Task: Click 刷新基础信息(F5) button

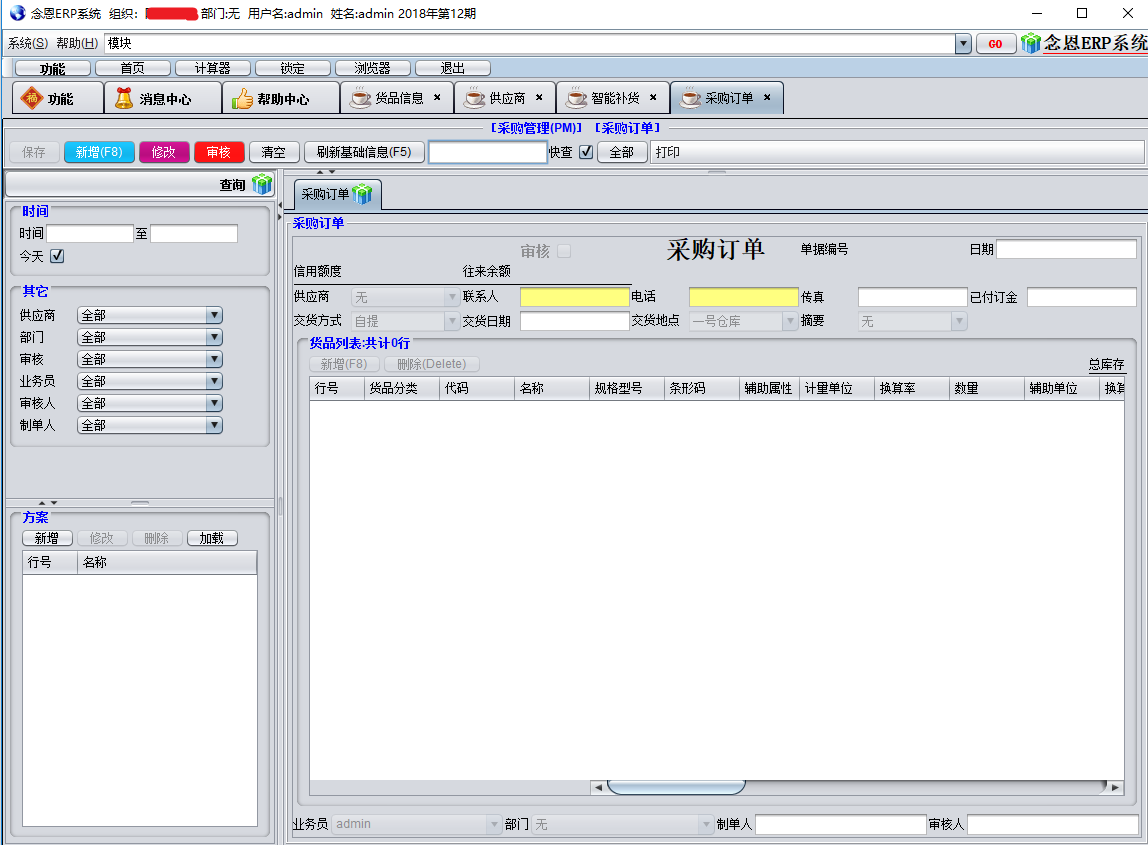Action: click(364, 152)
